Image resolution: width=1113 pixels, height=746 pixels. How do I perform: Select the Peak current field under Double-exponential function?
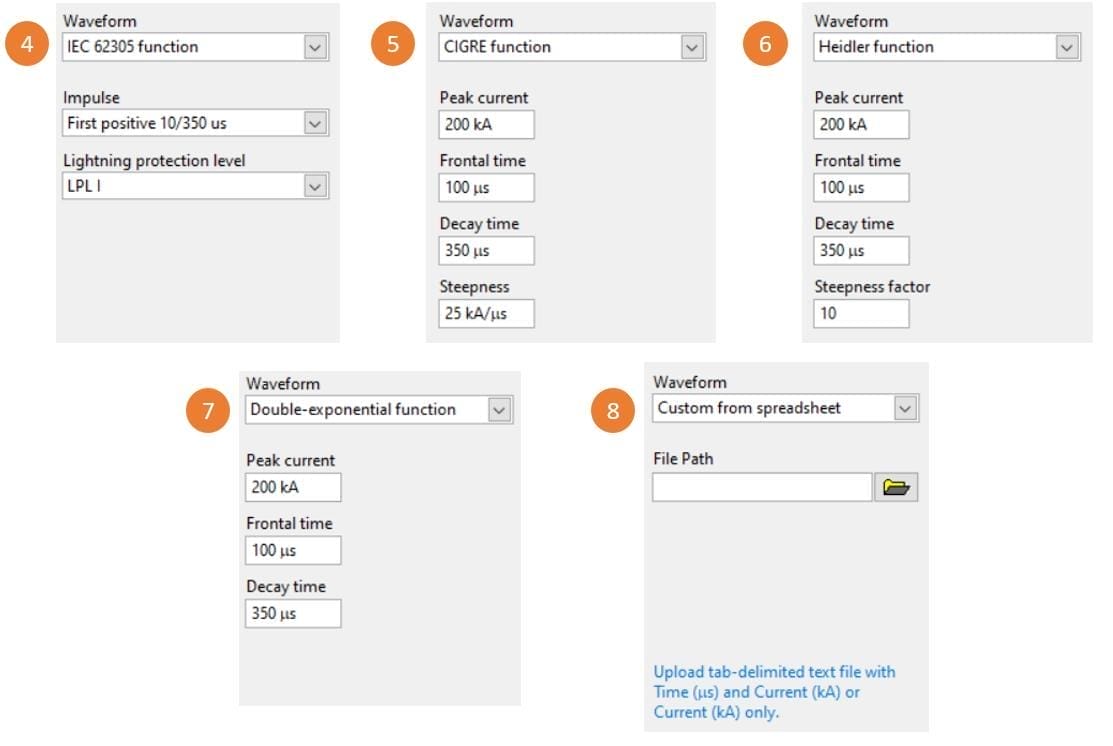click(x=292, y=486)
